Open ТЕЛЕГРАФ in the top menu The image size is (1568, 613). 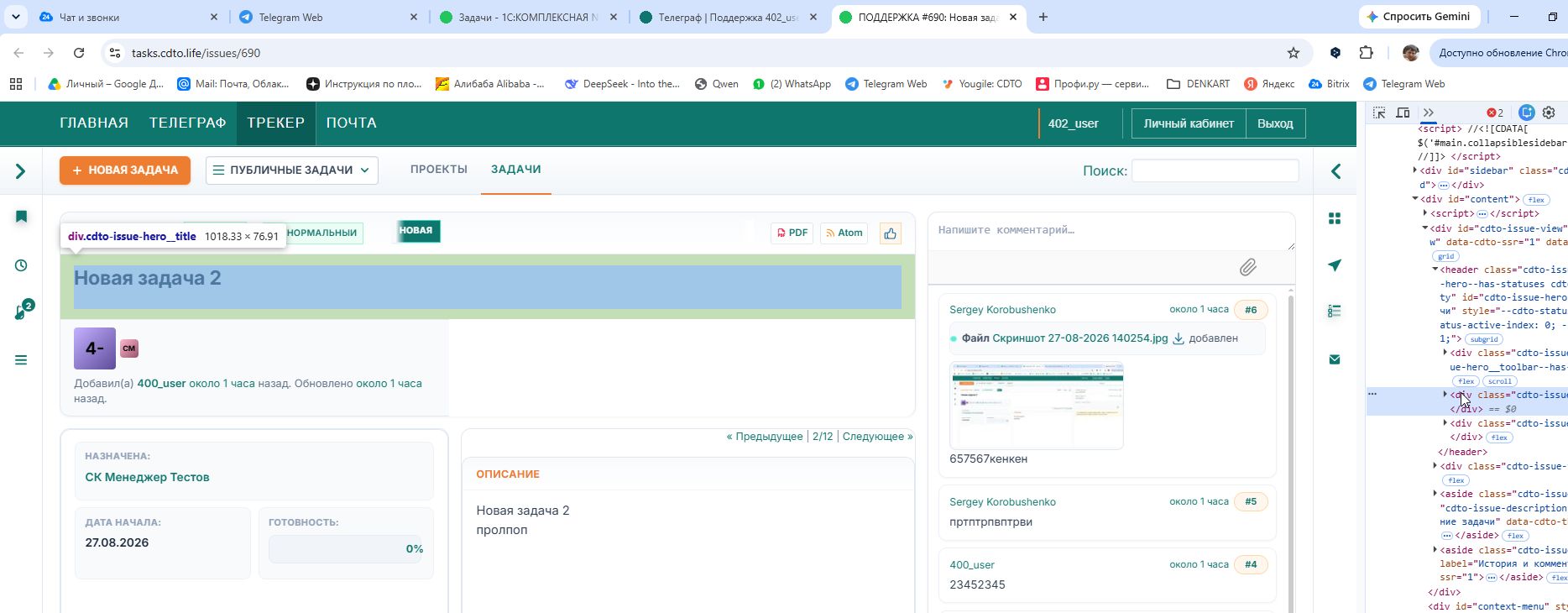pyautogui.click(x=188, y=123)
